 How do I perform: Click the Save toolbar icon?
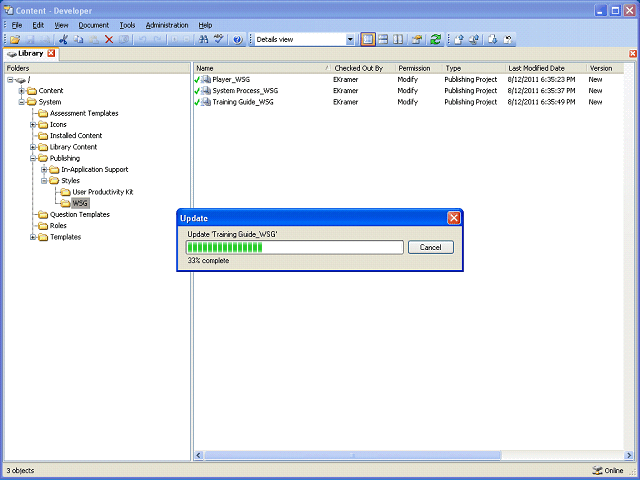tap(30, 40)
